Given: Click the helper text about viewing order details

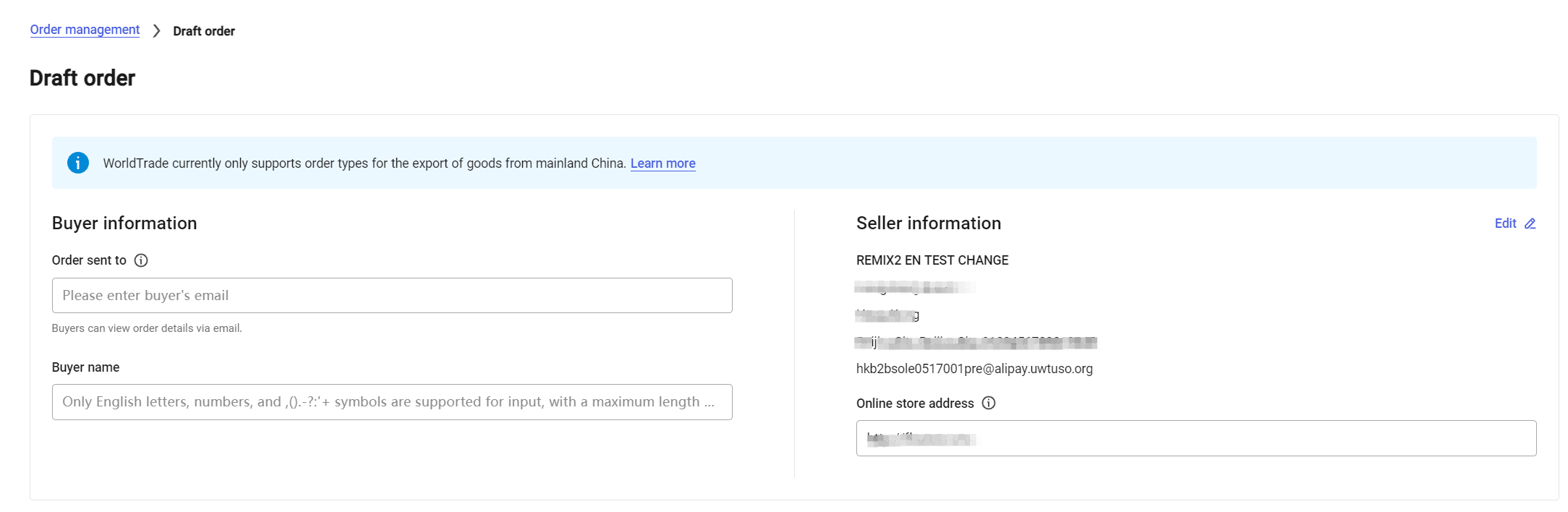Looking at the screenshot, I should [147, 328].
